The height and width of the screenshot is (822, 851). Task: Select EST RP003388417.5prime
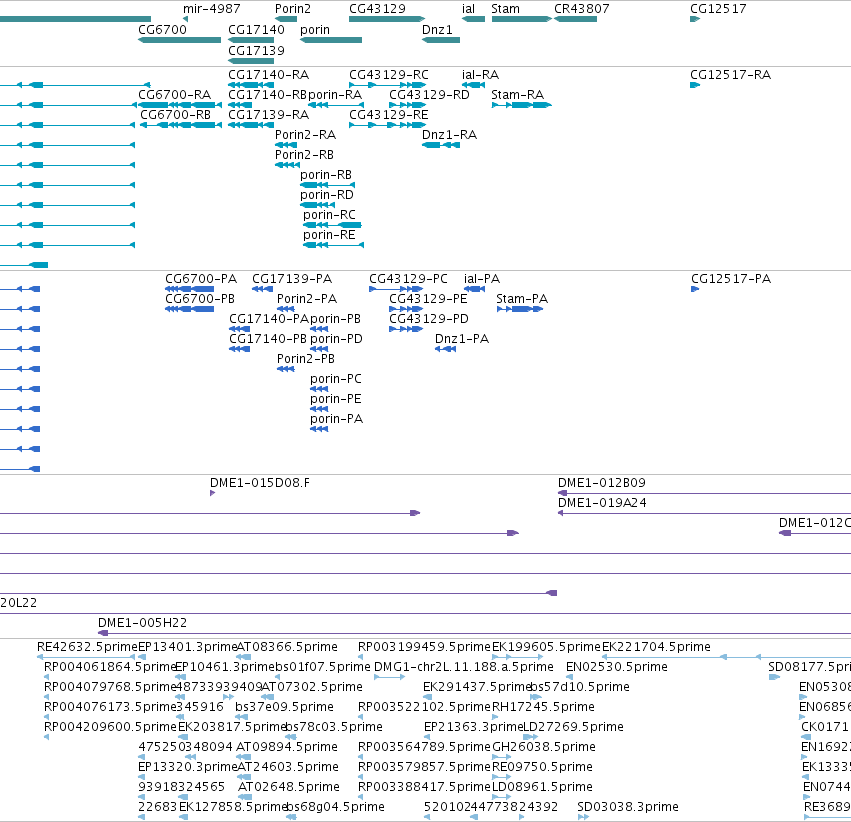[361, 797]
